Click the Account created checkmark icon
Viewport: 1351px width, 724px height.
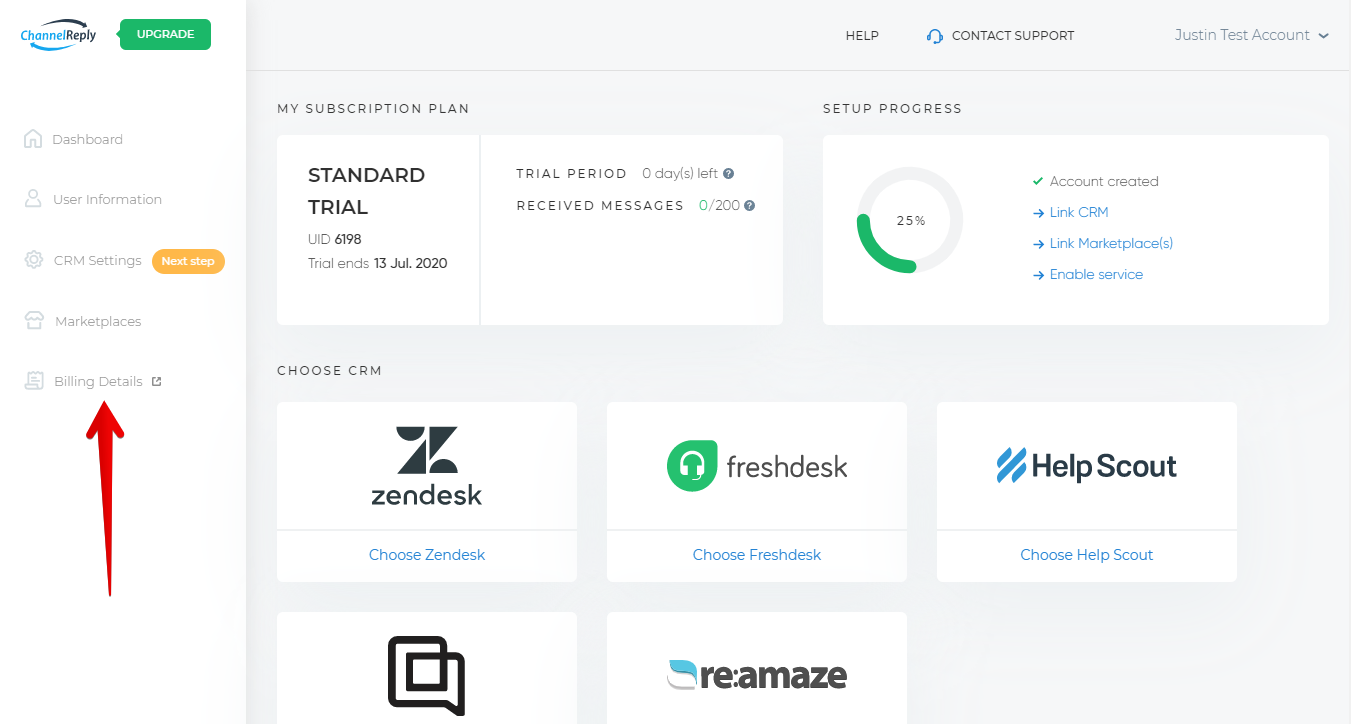(x=1038, y=181)
